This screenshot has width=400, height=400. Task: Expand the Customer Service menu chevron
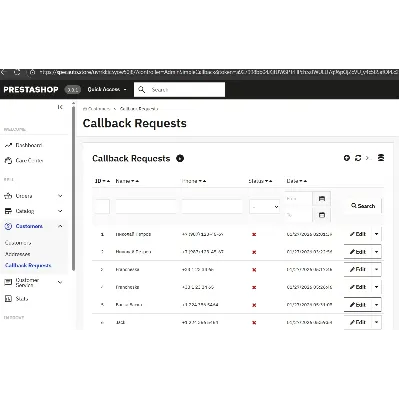60,282
